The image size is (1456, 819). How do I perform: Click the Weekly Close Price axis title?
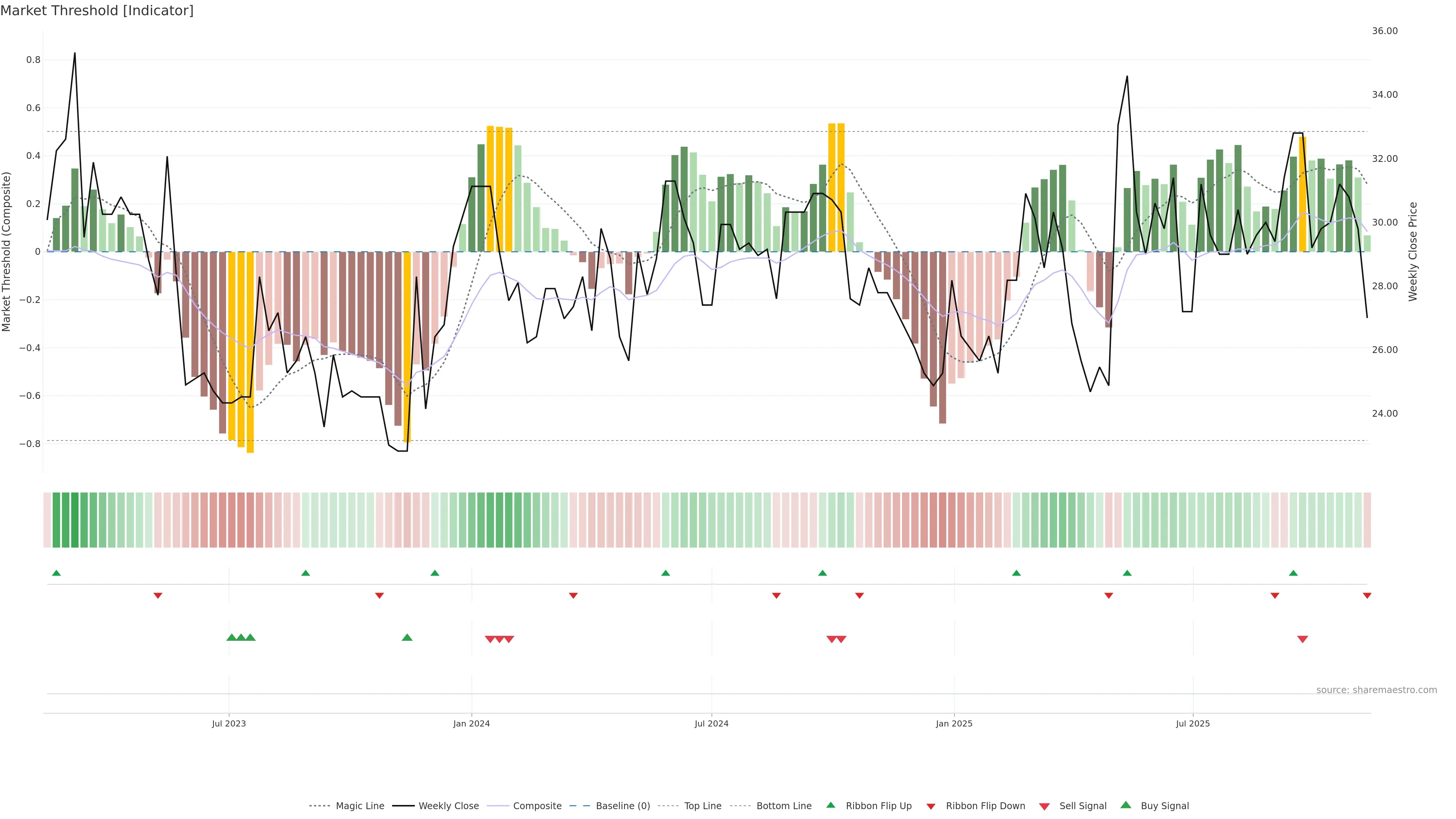[x=1412, y=251]
